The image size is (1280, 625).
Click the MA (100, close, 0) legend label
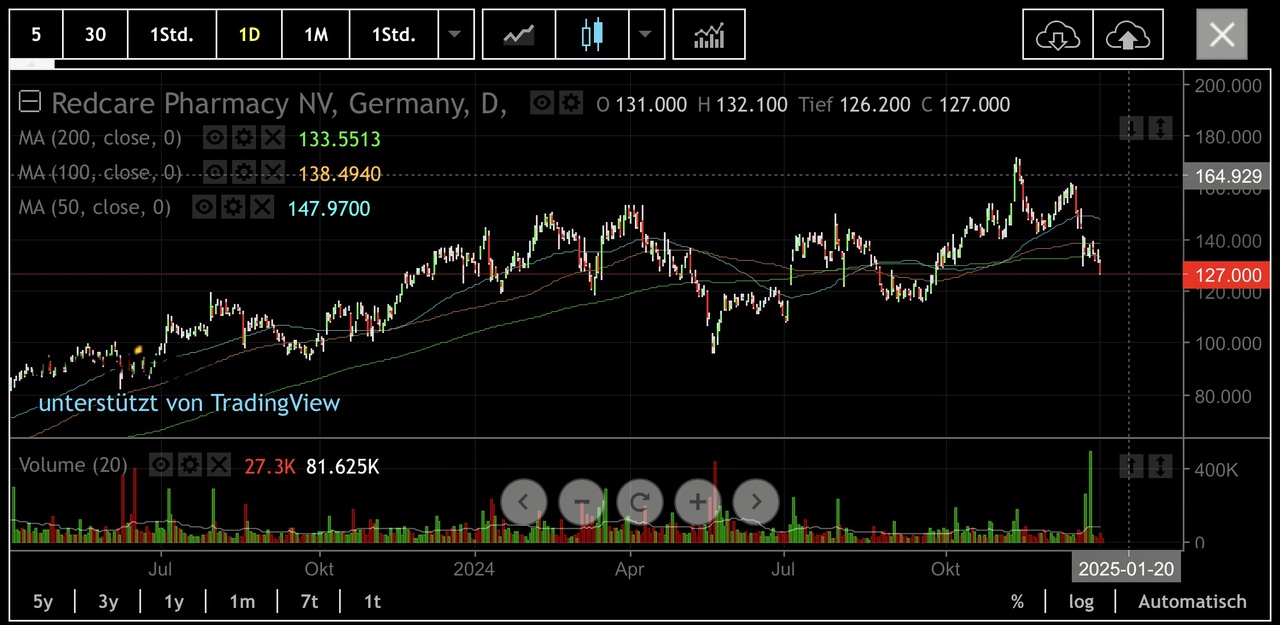(100, 173)
